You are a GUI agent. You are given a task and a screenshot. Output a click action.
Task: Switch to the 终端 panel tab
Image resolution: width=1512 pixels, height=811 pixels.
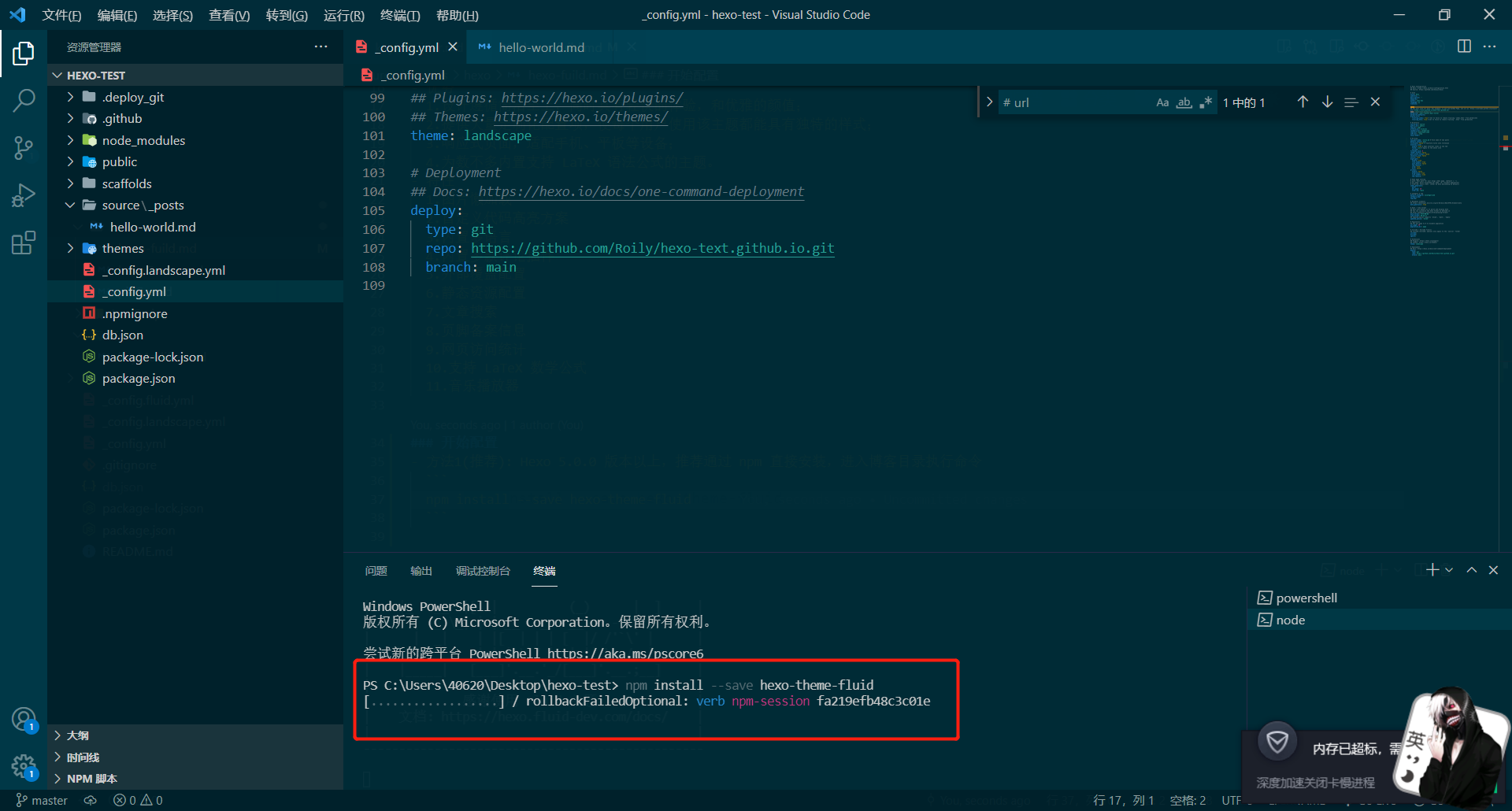click(x=544, y=571)
